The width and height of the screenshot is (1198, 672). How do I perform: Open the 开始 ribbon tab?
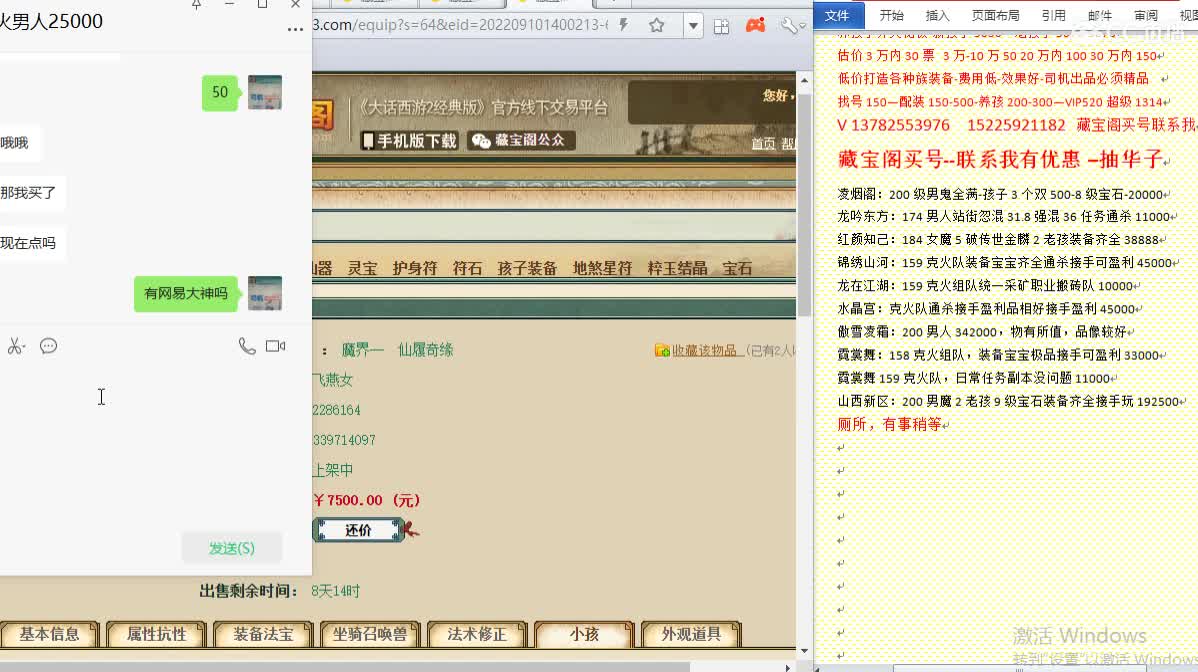(892, 15)
